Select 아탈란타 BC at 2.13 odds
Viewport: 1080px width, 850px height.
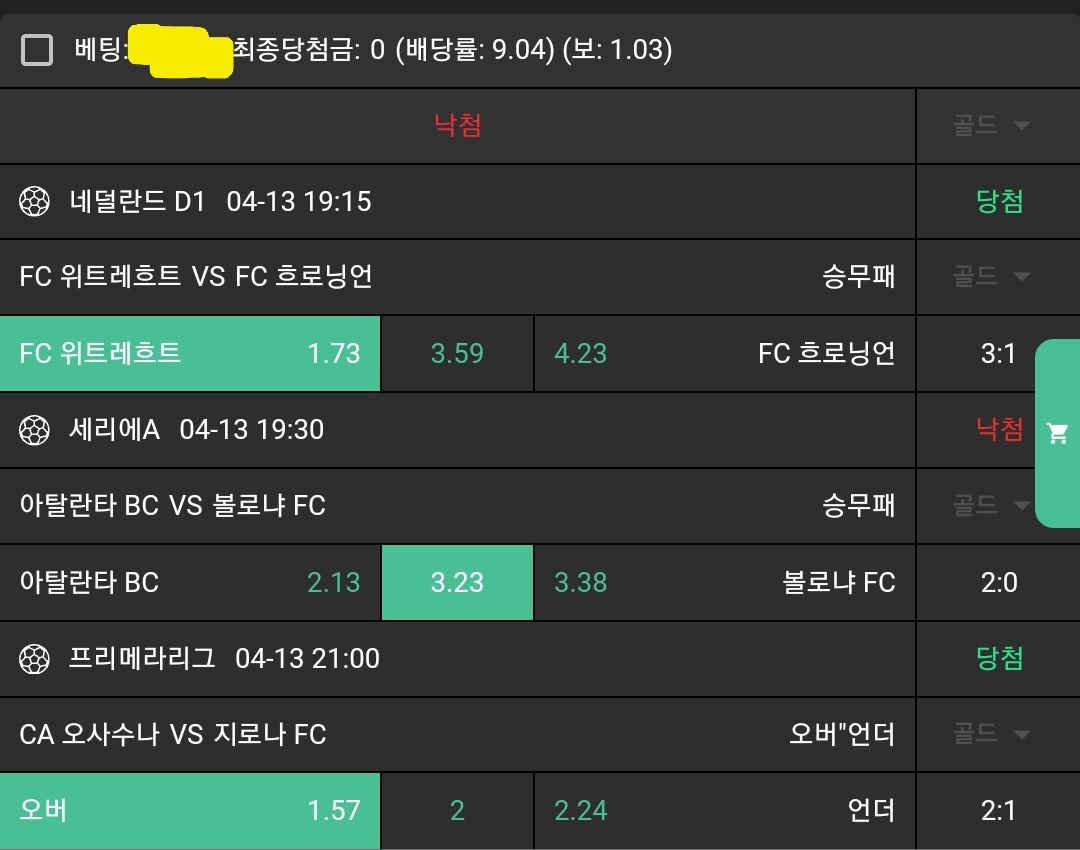[190, 582]
